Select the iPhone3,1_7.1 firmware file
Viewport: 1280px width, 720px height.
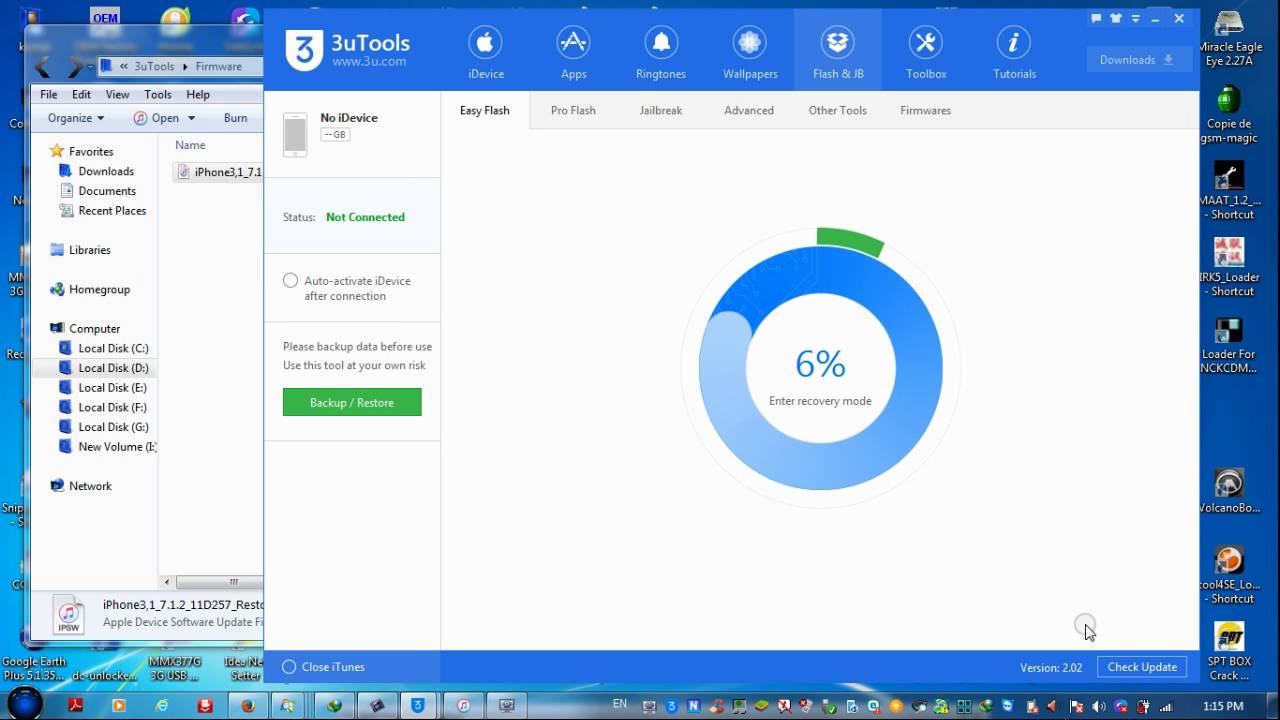tap(219, 172)
